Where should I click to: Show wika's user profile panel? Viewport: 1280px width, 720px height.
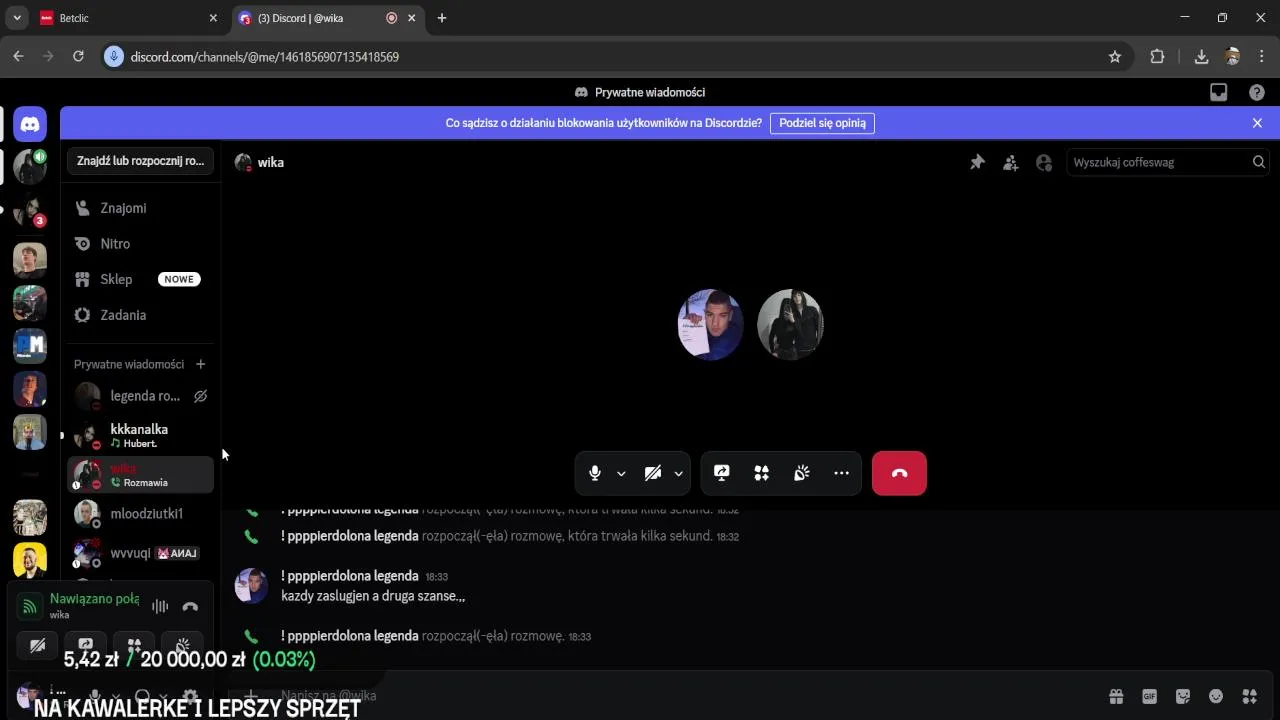click(1044, 162)
